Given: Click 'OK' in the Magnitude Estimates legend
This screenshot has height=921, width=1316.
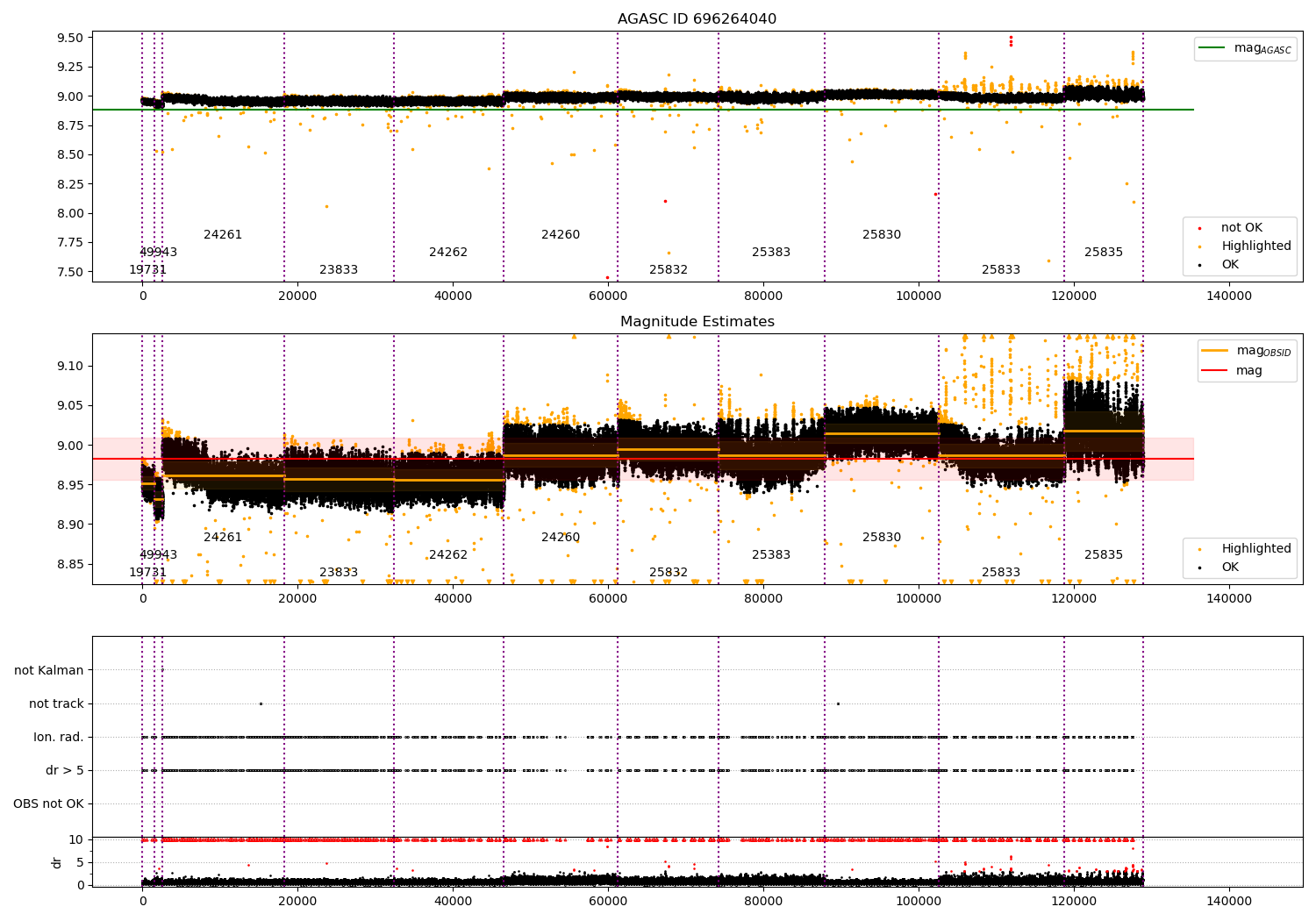Looking at the screenshot, I should pos(1230,568).
